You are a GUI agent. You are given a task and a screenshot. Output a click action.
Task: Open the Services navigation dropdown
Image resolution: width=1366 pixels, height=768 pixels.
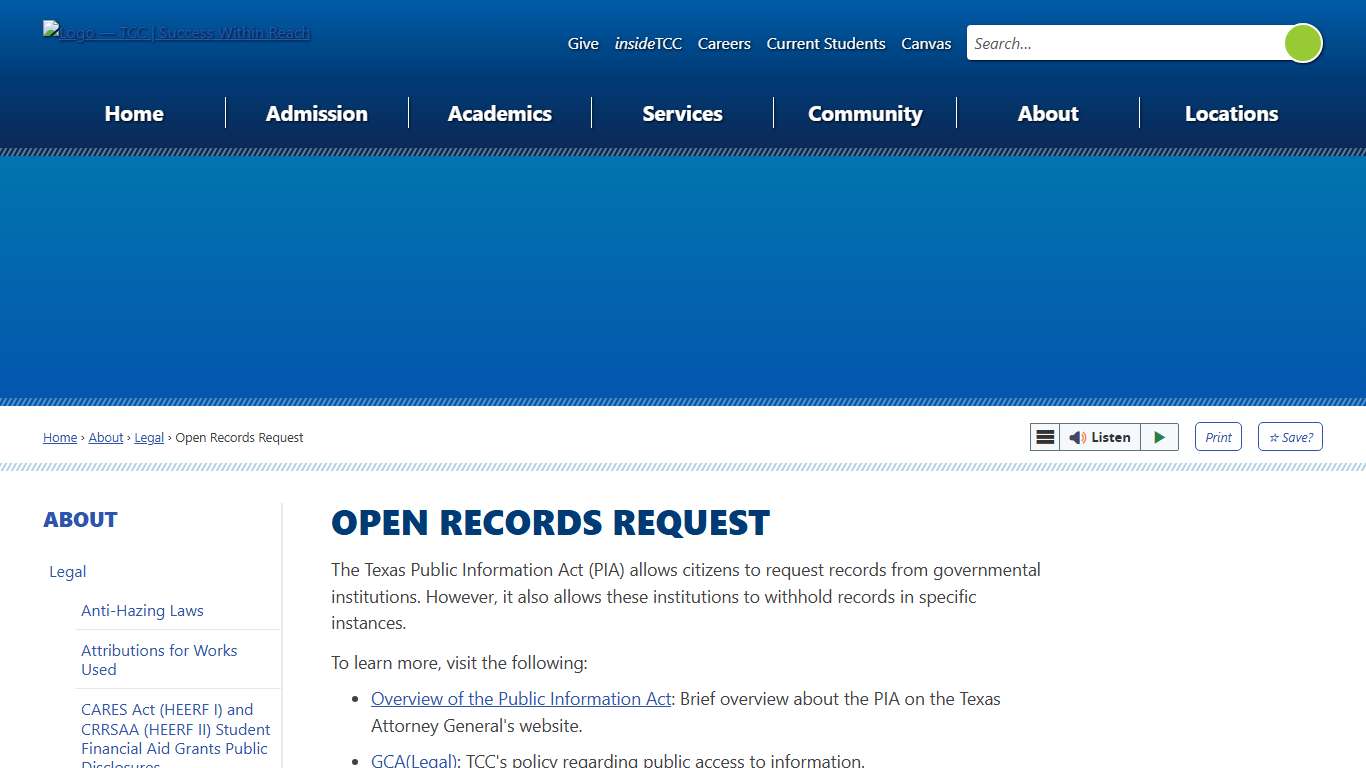coord(682,113)
